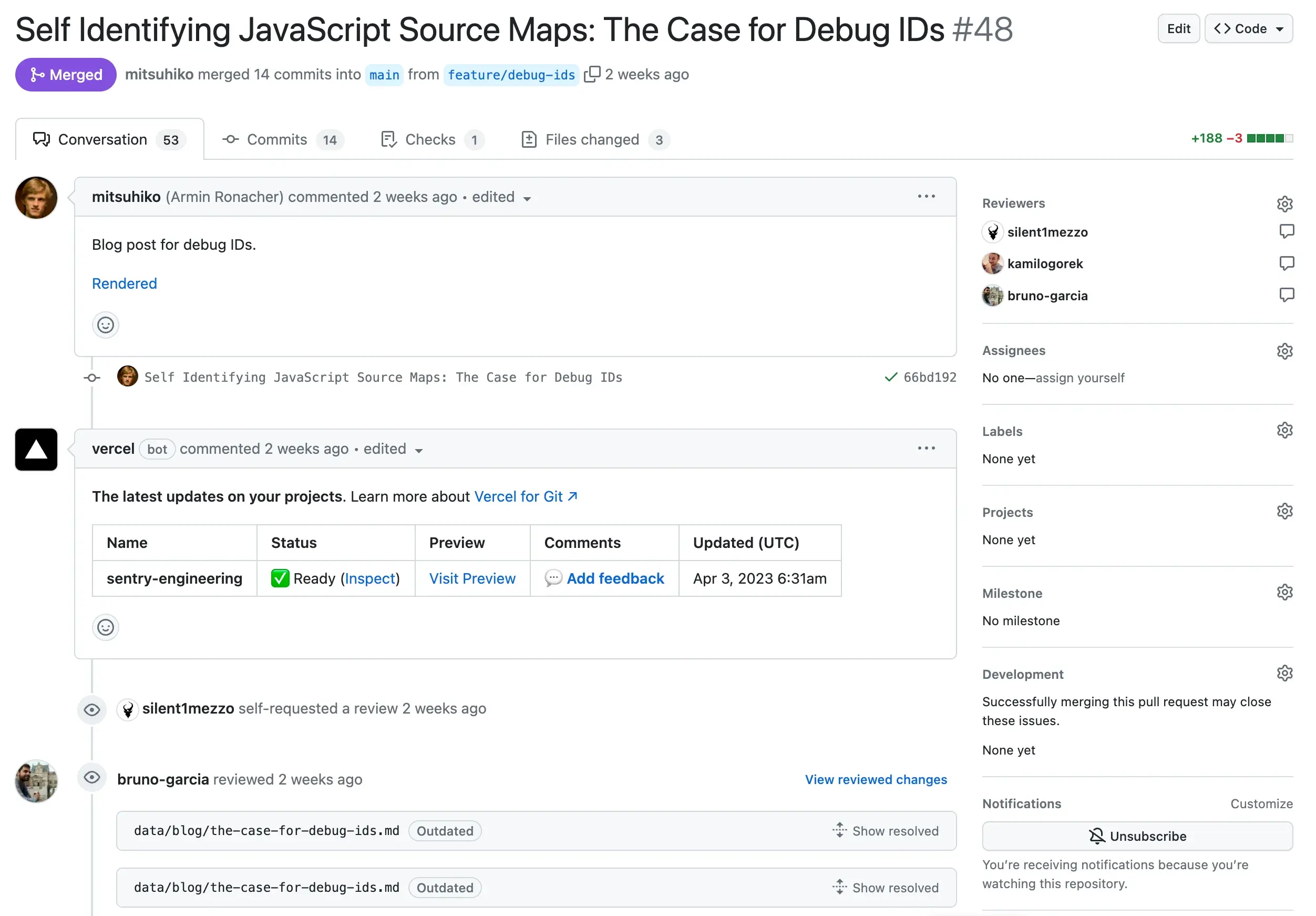Show resolved for first outdated review thread
Screen dimensions: 1316x916
tap(885, 830)
